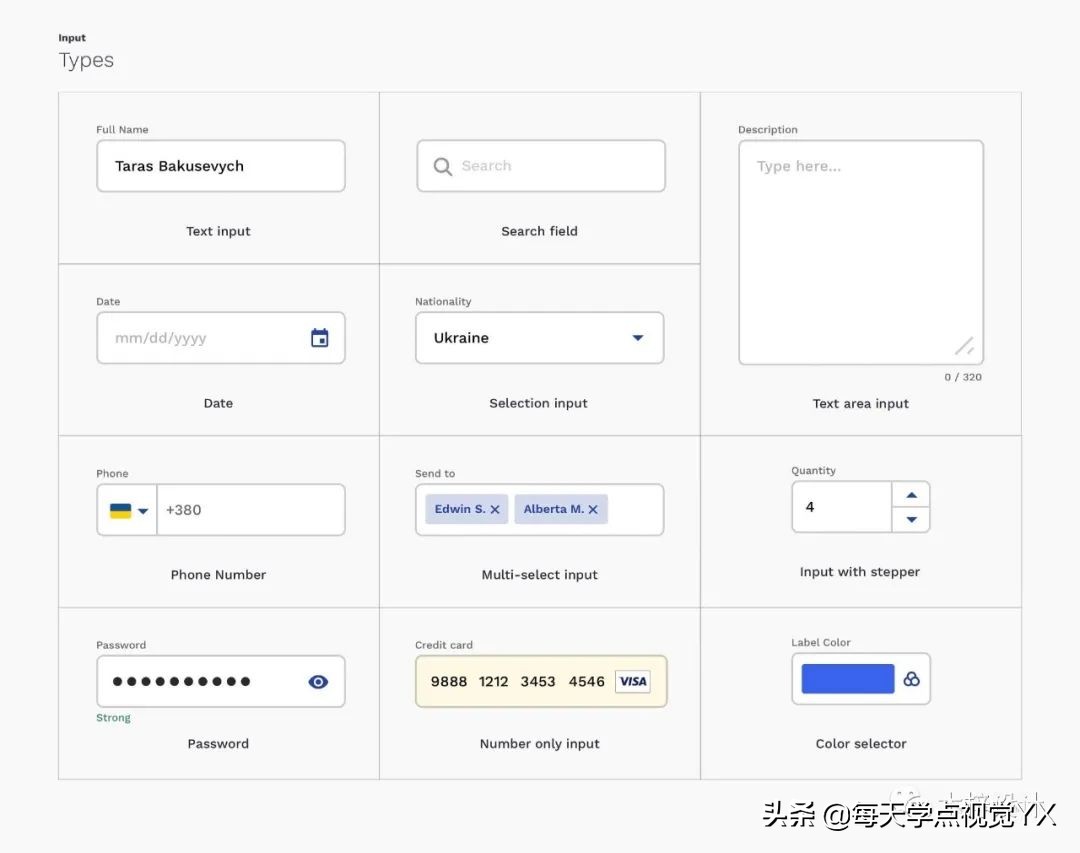Remove the Edwin S. chip via its X icon
This screenshot has height=853, width=1080.
pos(495,509)
